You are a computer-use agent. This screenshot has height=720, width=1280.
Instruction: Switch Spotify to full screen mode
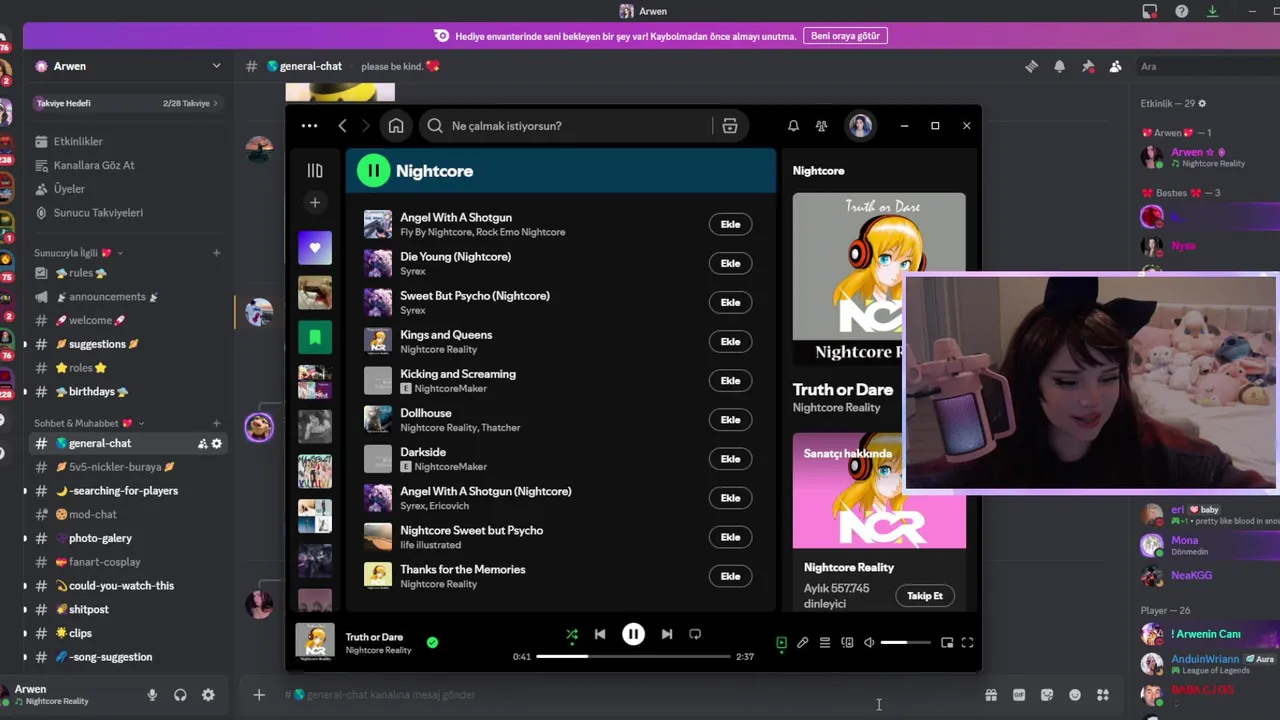(x=967, y=643)
